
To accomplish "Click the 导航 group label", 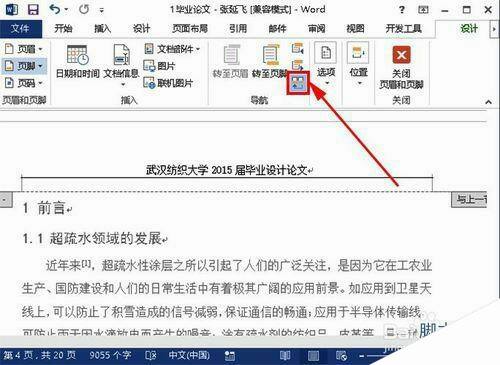I will pyautogui.click(x=259, y=100).
